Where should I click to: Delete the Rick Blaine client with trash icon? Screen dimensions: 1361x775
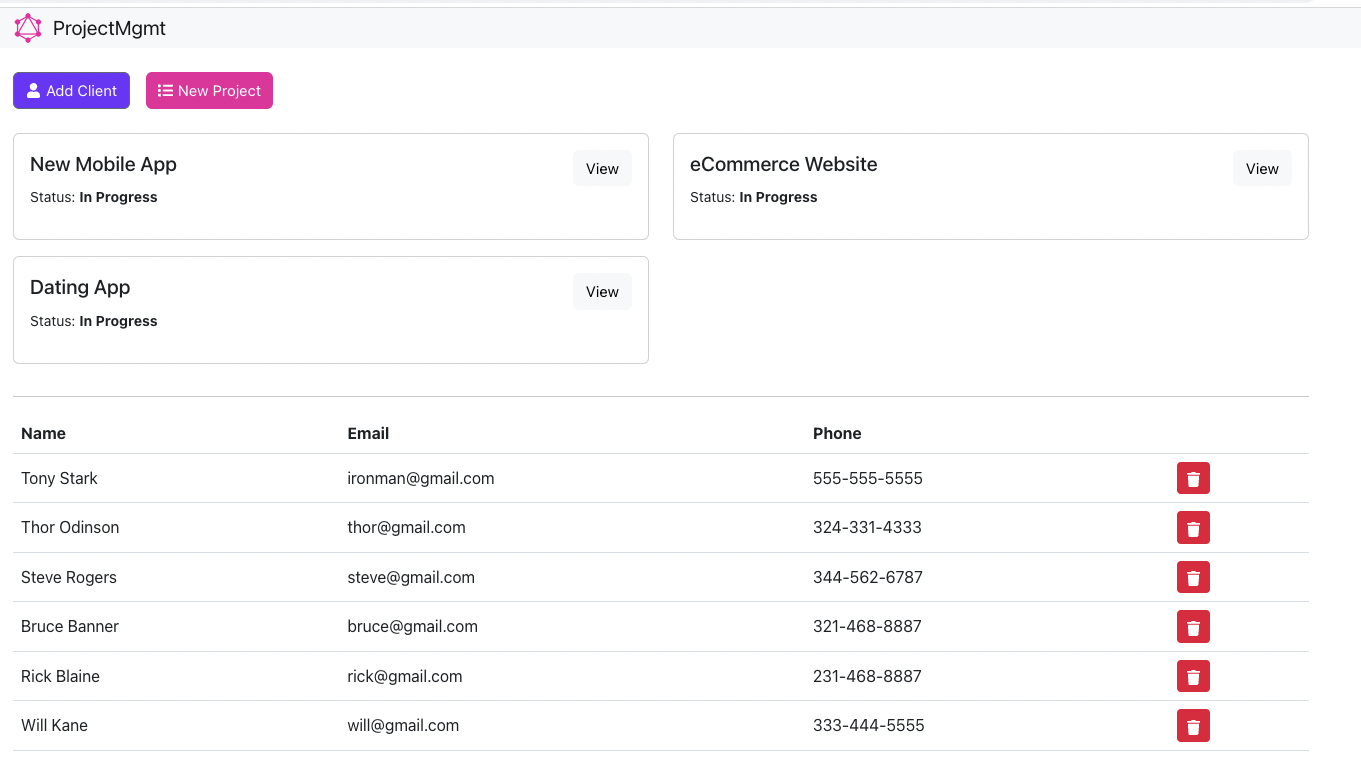[x=1192, y=676]
